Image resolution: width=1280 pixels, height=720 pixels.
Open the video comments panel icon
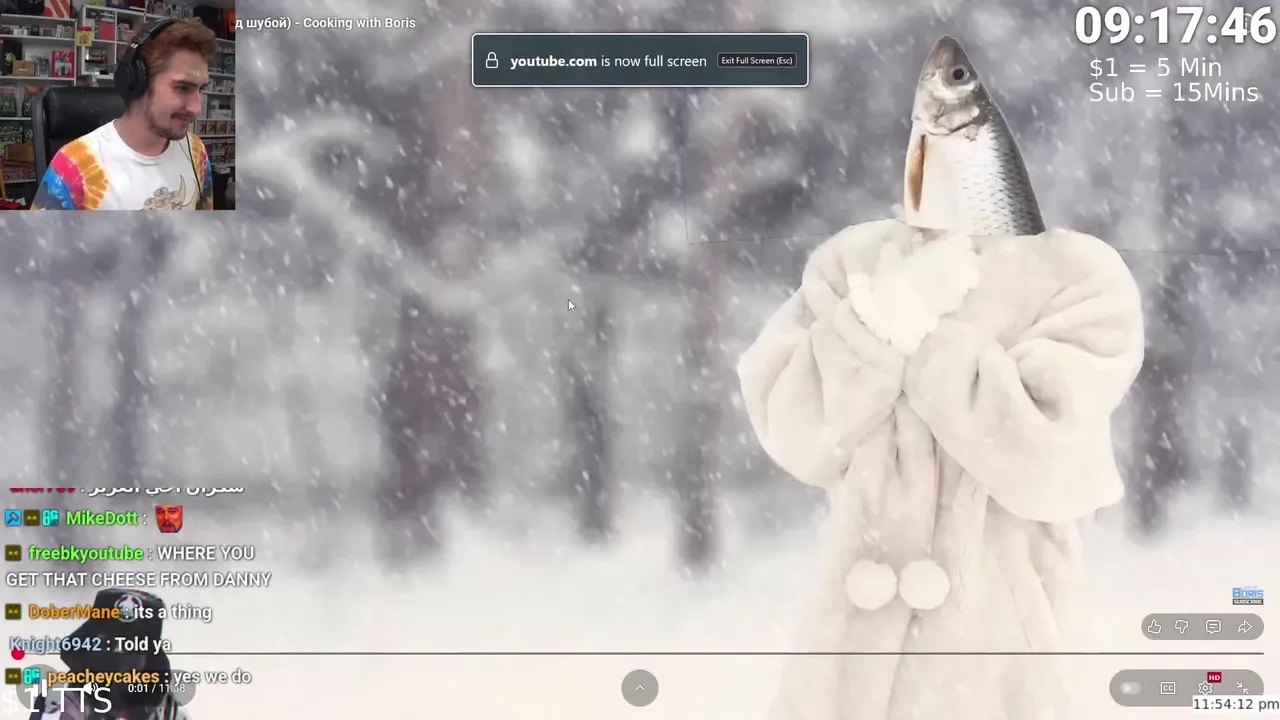1213,627
